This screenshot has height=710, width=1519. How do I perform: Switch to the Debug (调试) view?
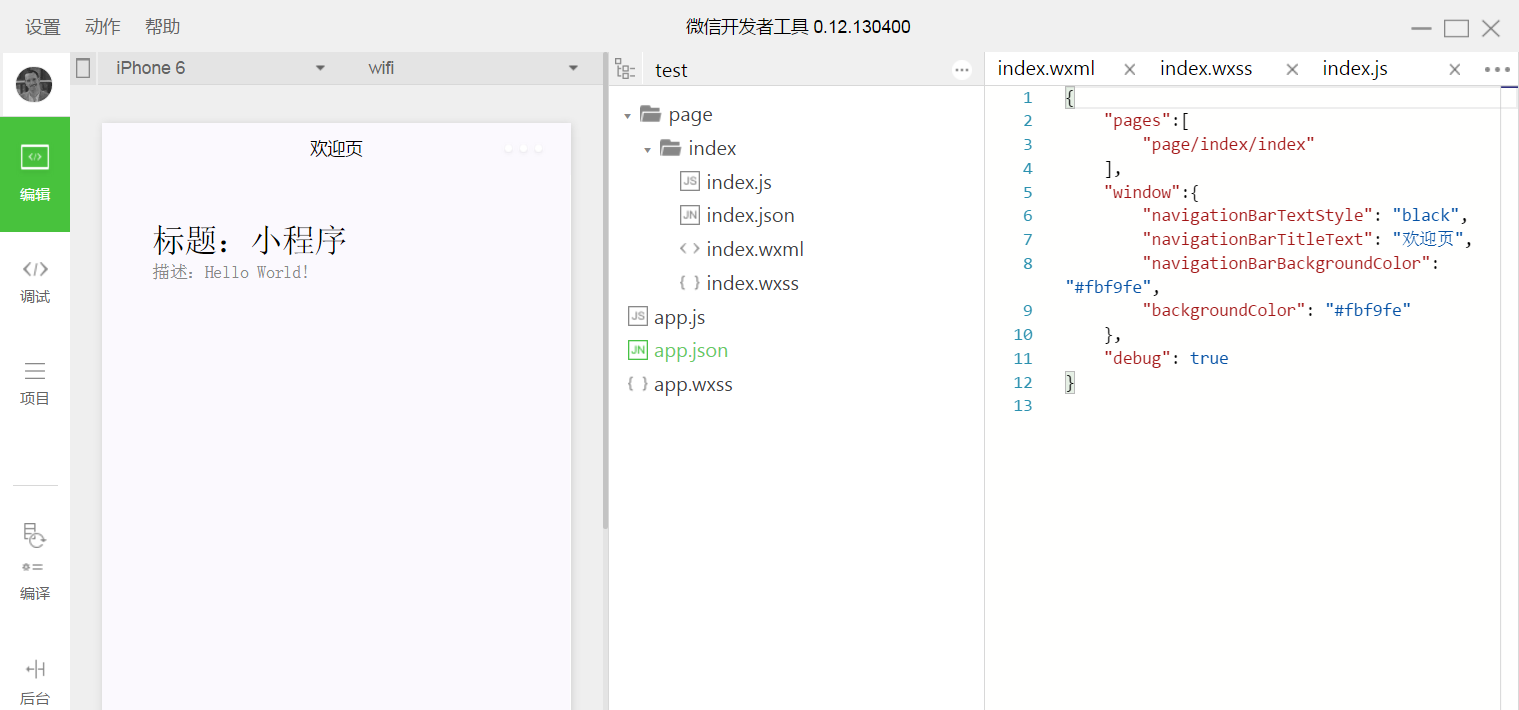35,281
